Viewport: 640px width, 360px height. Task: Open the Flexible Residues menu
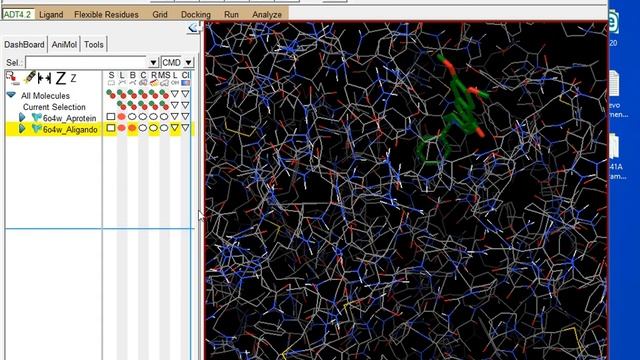click(x=106, y=14)
